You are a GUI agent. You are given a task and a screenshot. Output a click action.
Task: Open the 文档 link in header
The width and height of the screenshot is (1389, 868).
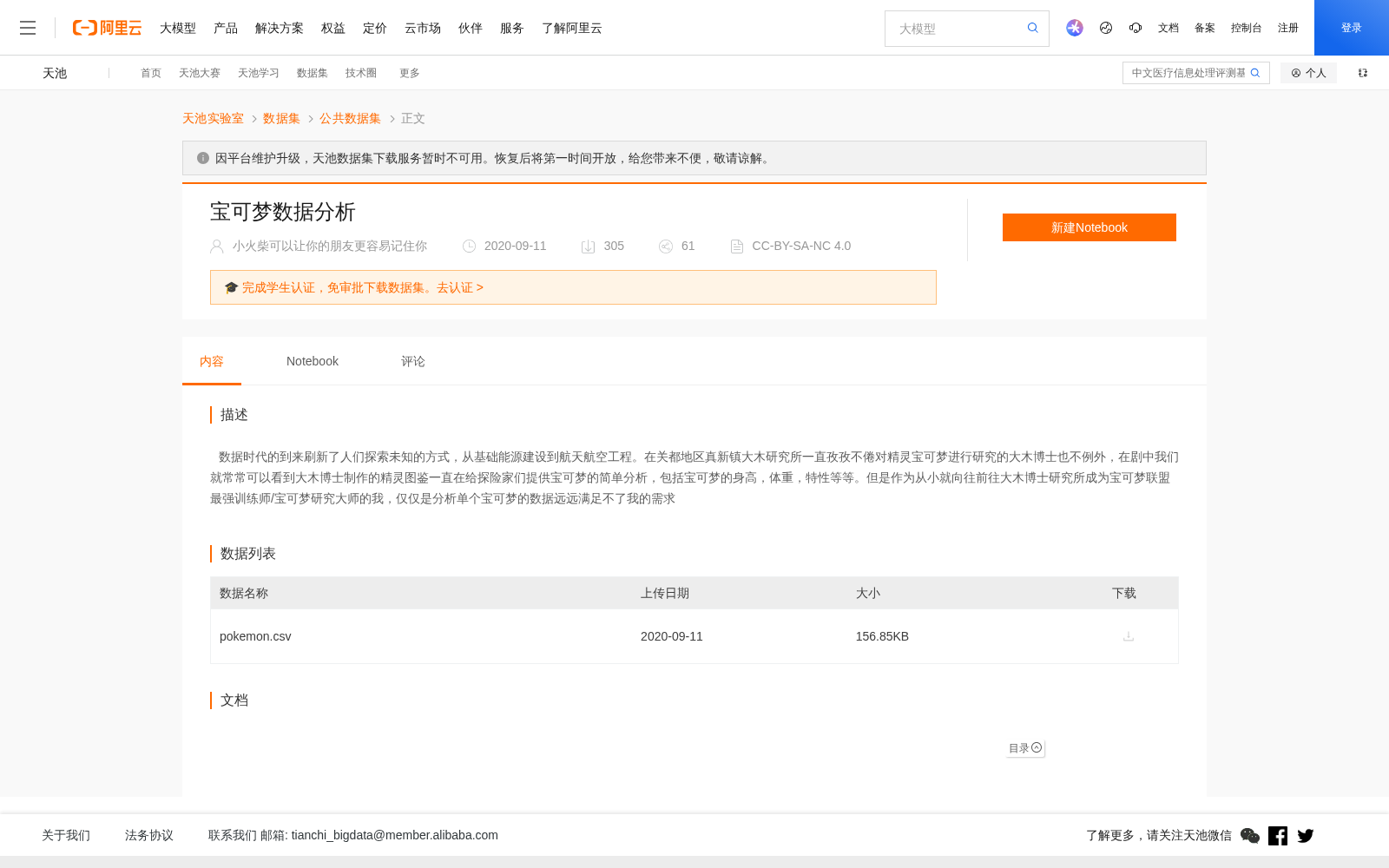pos(1168,28)
